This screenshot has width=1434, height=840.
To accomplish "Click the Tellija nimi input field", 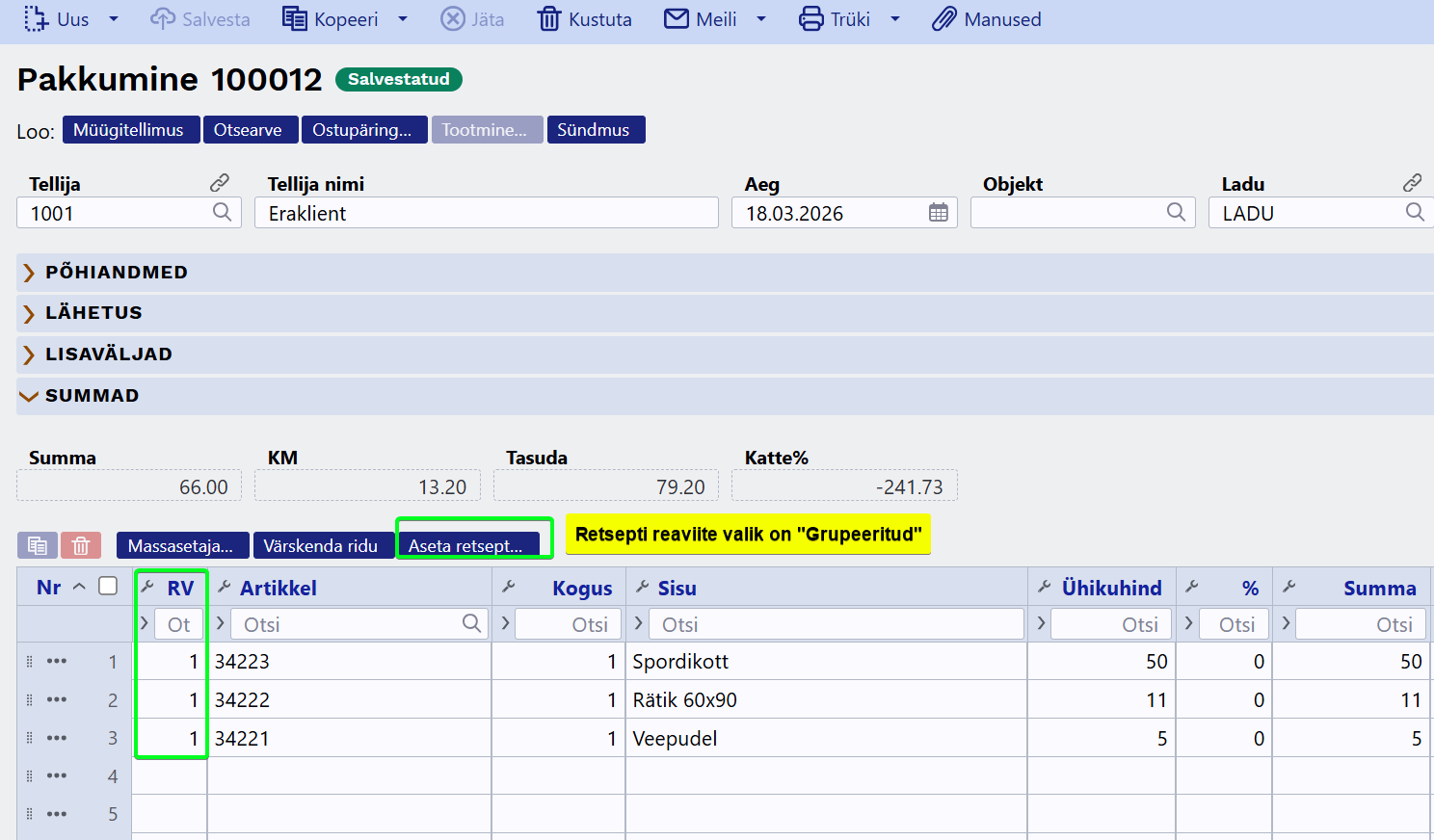I will point(487,213).
